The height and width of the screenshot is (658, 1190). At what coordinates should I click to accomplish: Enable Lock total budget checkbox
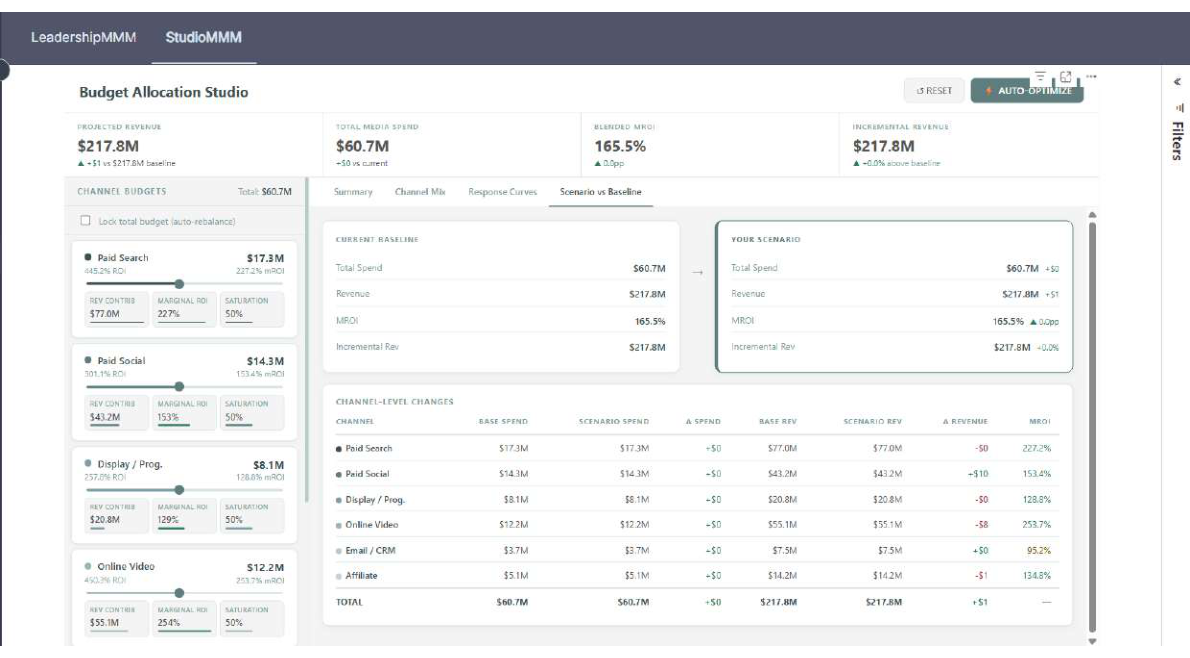click(x=85, y=221)
